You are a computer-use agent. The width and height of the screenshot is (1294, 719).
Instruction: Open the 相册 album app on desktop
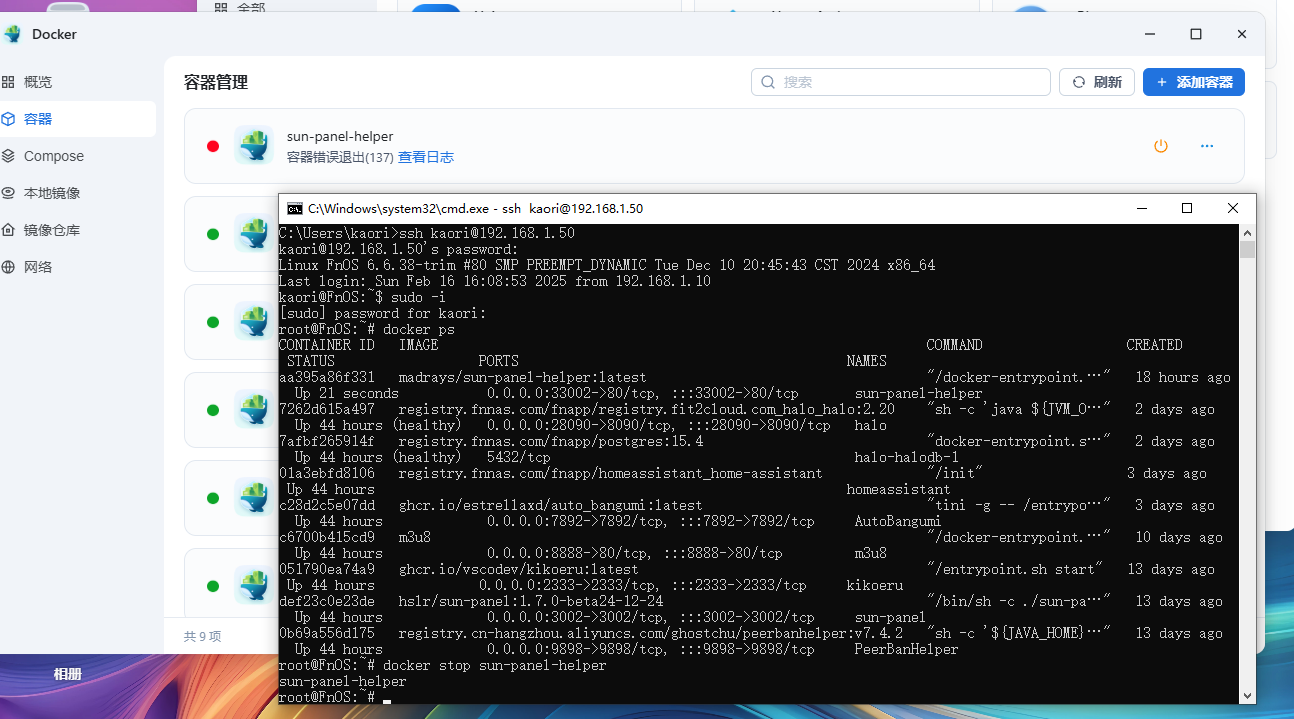(68, 674)
